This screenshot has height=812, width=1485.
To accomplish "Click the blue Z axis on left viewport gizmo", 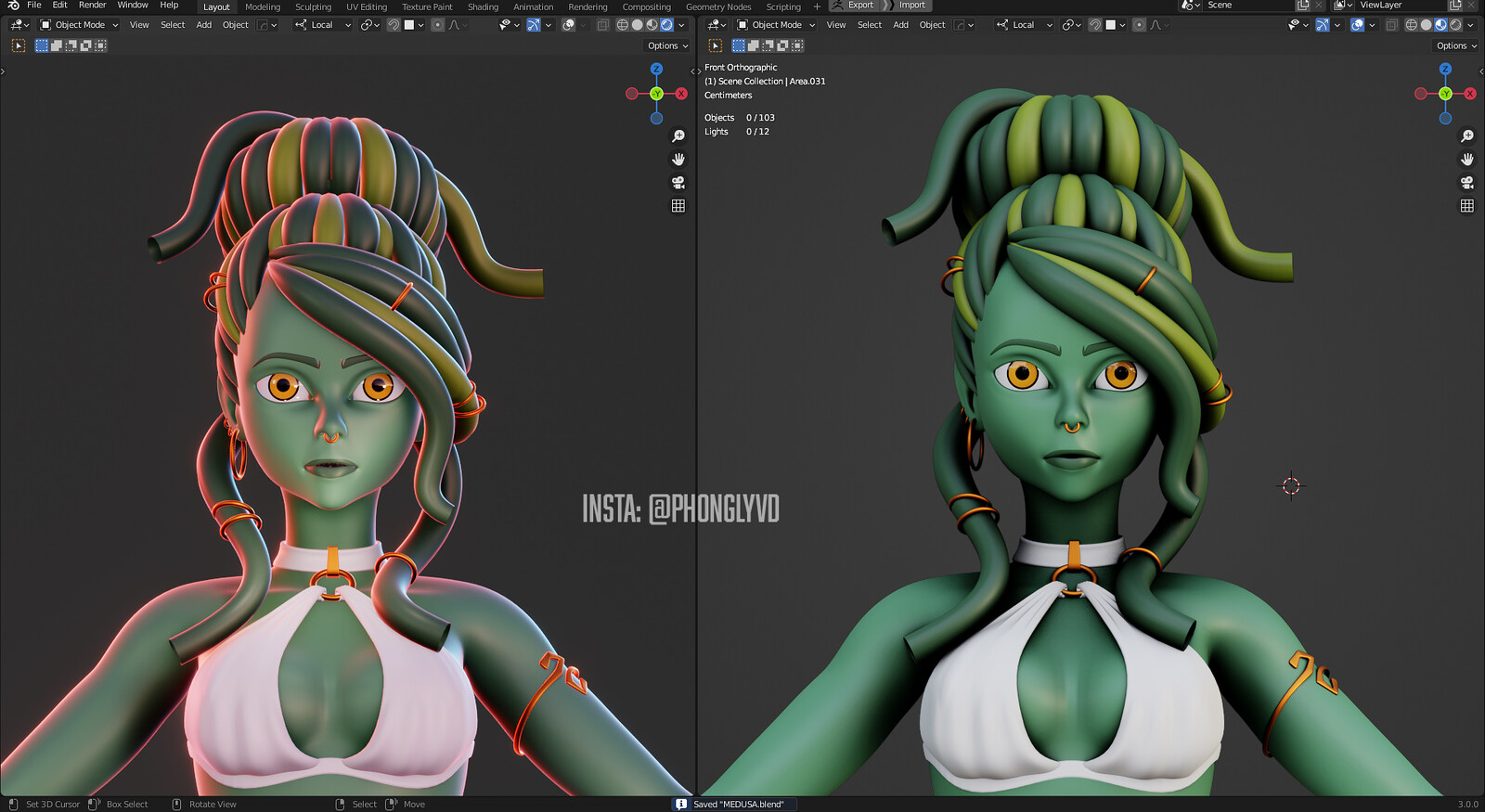I will tap(656, 70).
